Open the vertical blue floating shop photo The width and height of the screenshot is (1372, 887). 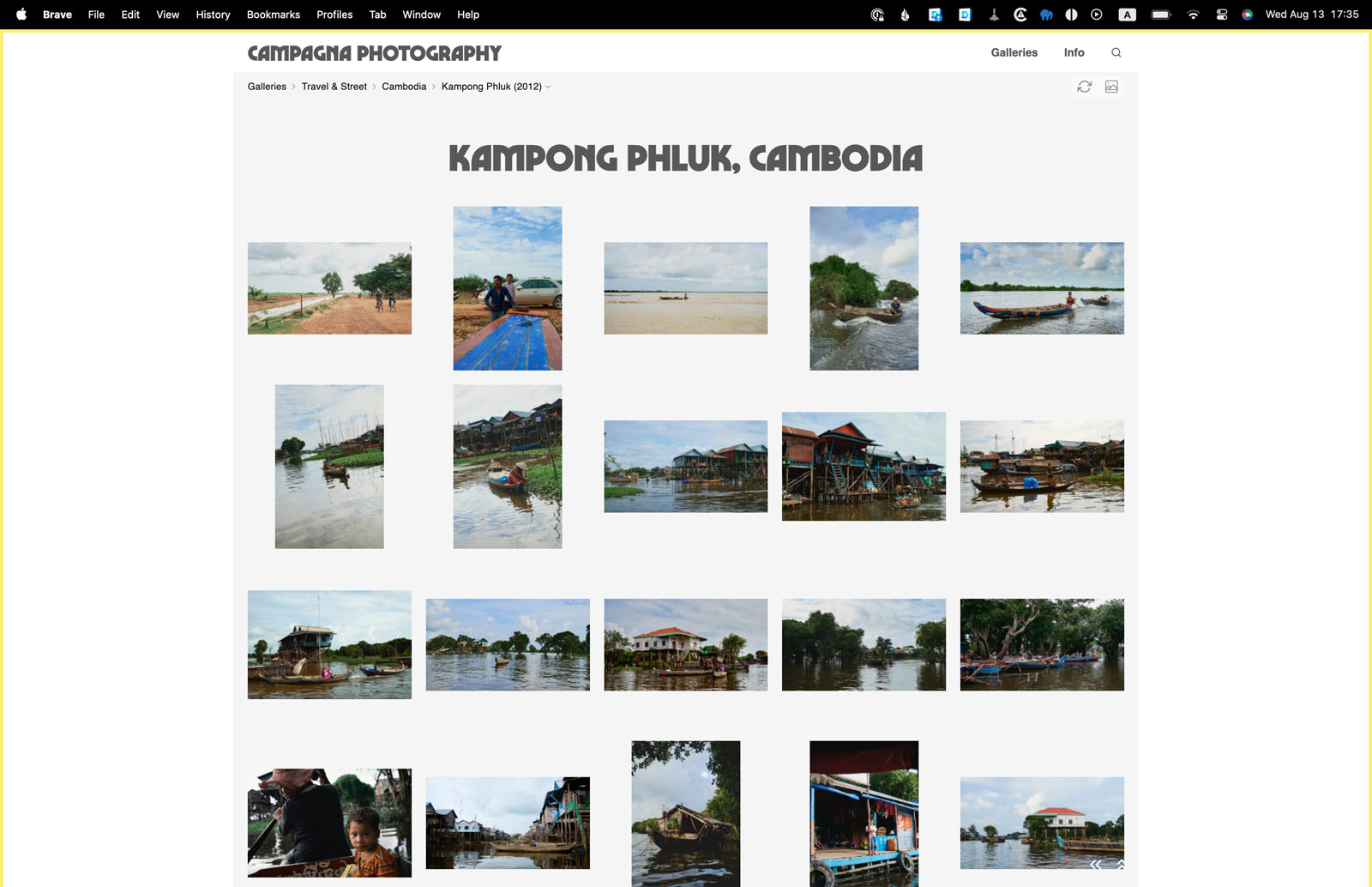pyautogui.click(x=864, y=814)
